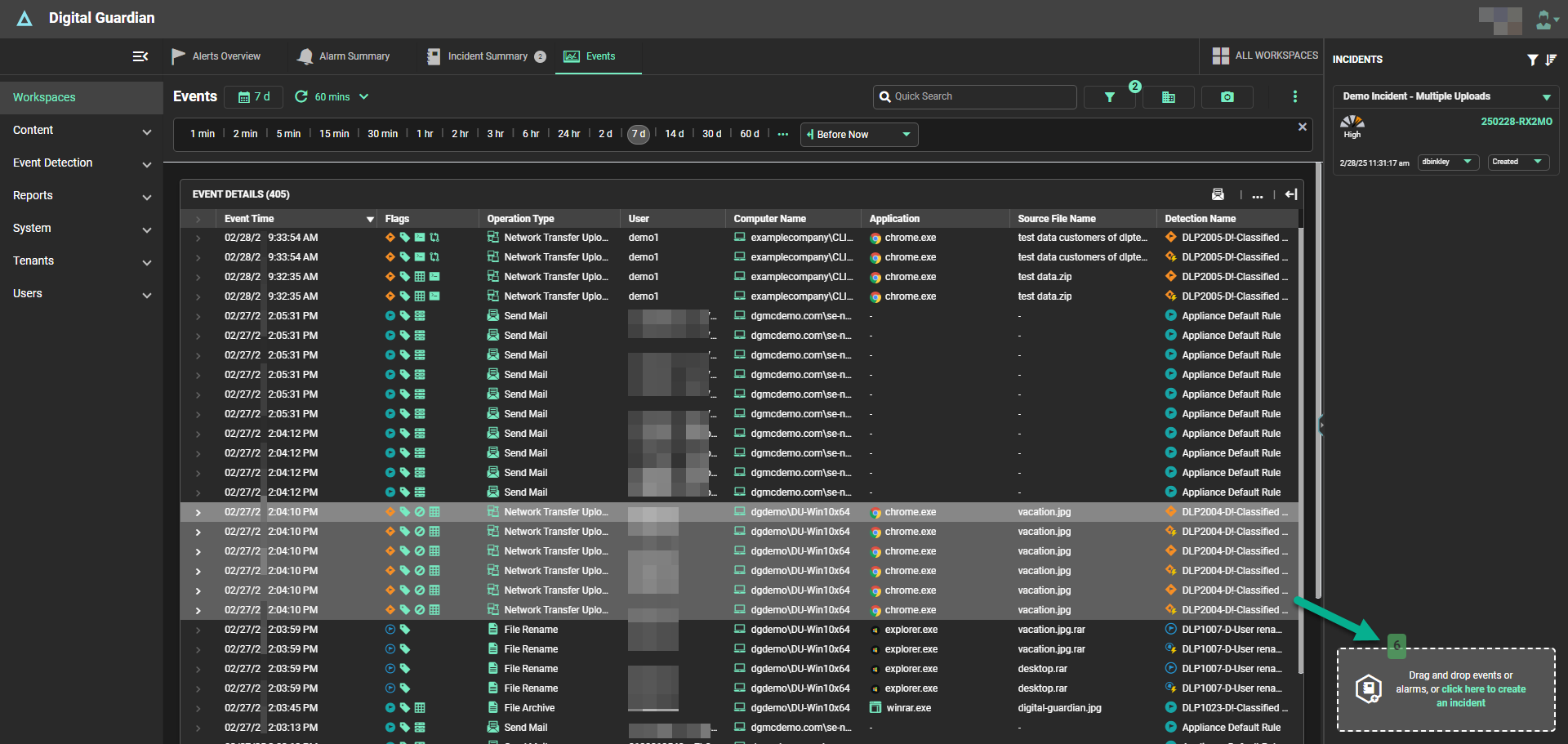Filter the Incidents panel with funnel icon
The image size is (1568, 744).
coord(1533,60)
